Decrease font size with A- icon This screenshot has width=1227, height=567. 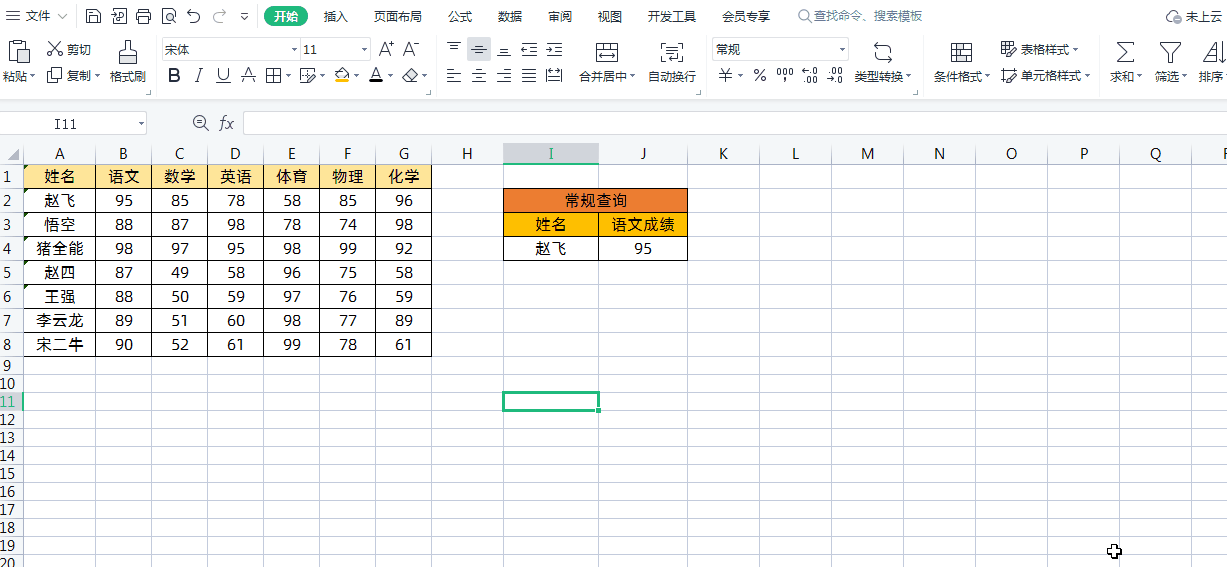[x=413, y=49]
